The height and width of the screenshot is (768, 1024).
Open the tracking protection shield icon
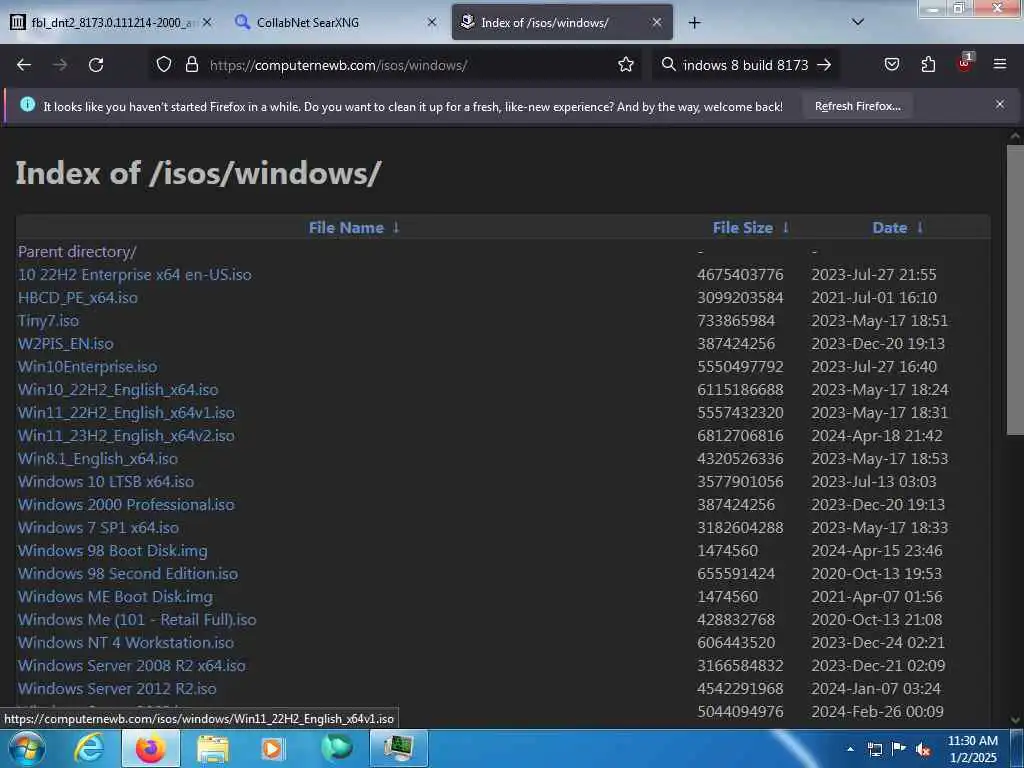click(x=164, y=64)
